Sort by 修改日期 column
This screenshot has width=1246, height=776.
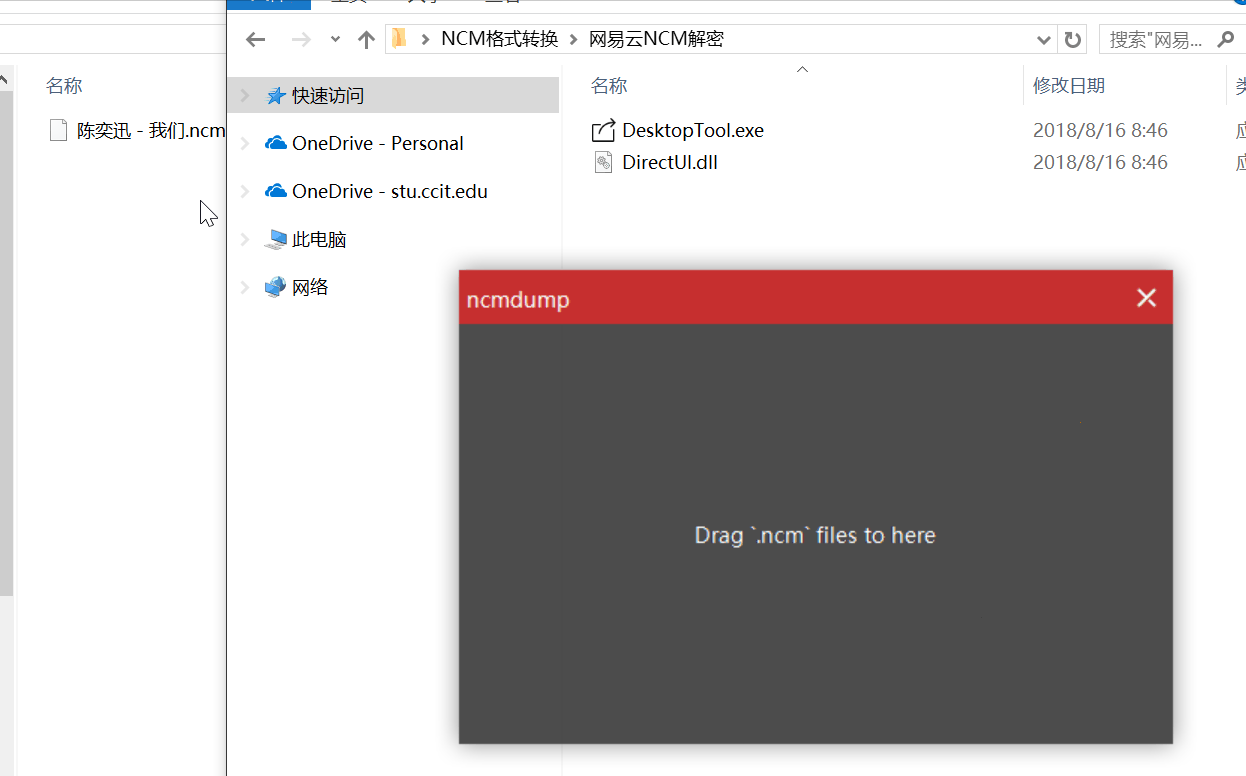point(1069,86)
